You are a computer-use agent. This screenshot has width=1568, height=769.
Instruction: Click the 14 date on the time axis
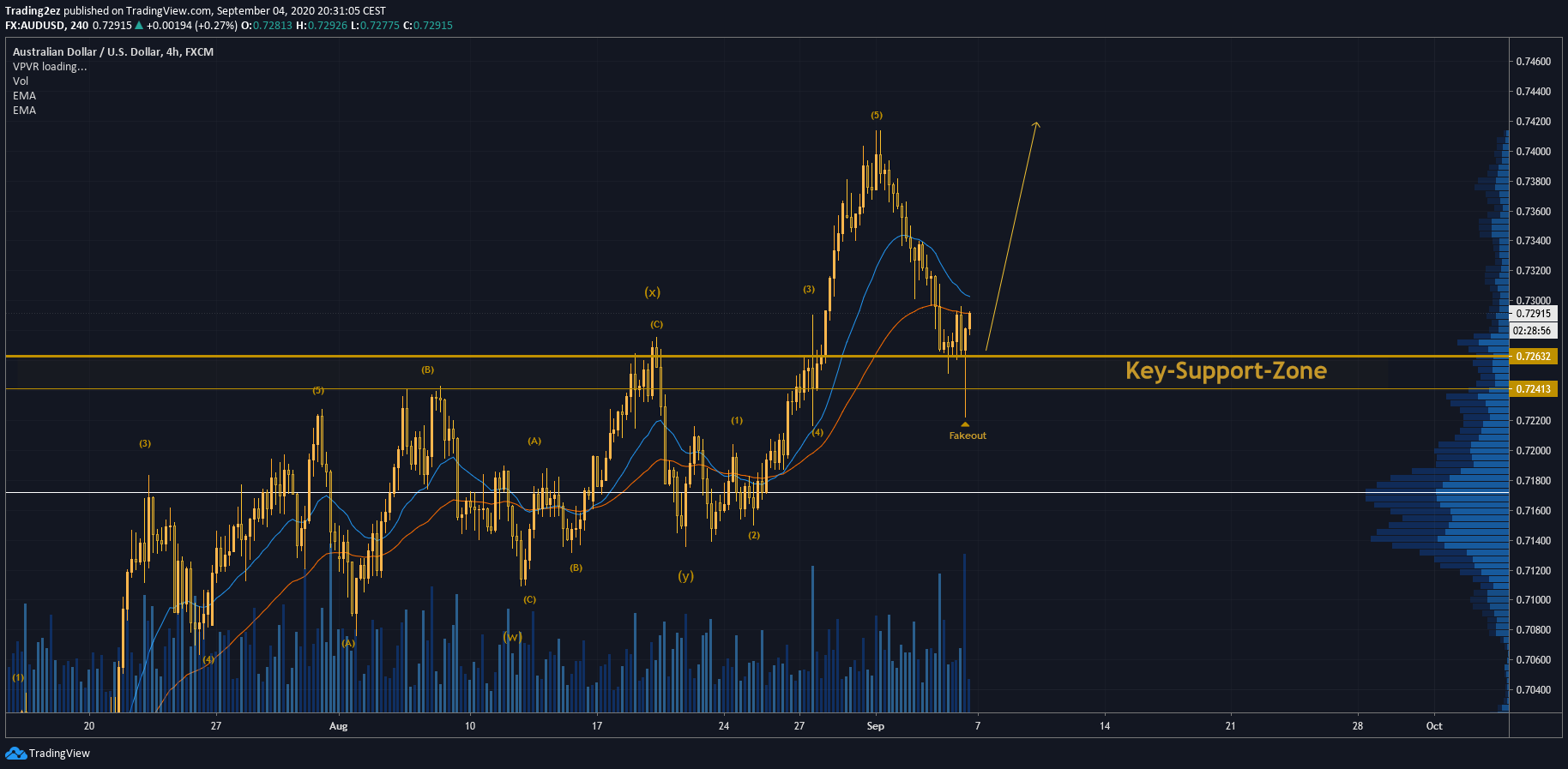1105,726
